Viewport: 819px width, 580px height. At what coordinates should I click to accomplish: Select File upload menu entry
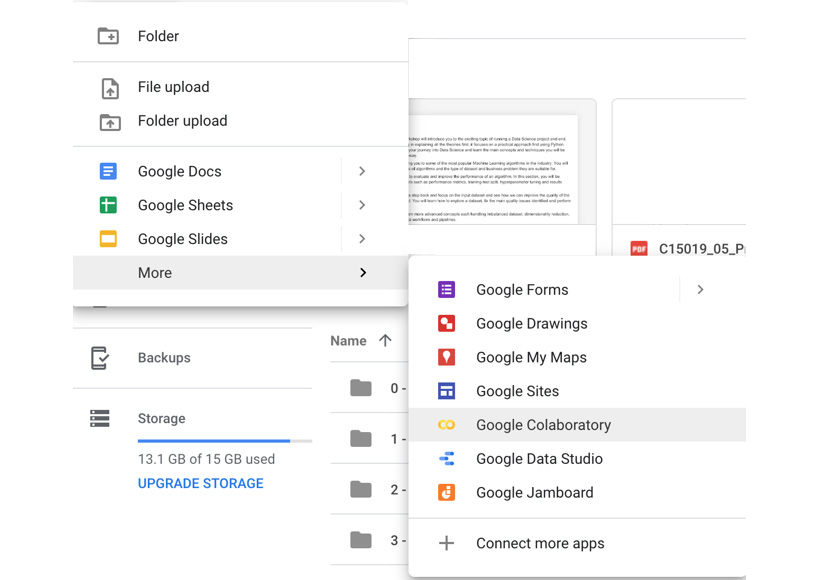point(240,87)
